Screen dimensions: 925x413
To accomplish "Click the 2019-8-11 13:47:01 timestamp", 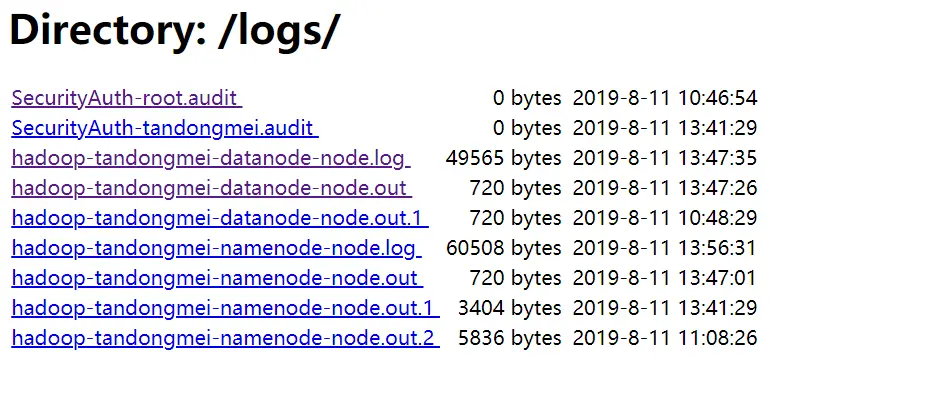I will (665, 278).
